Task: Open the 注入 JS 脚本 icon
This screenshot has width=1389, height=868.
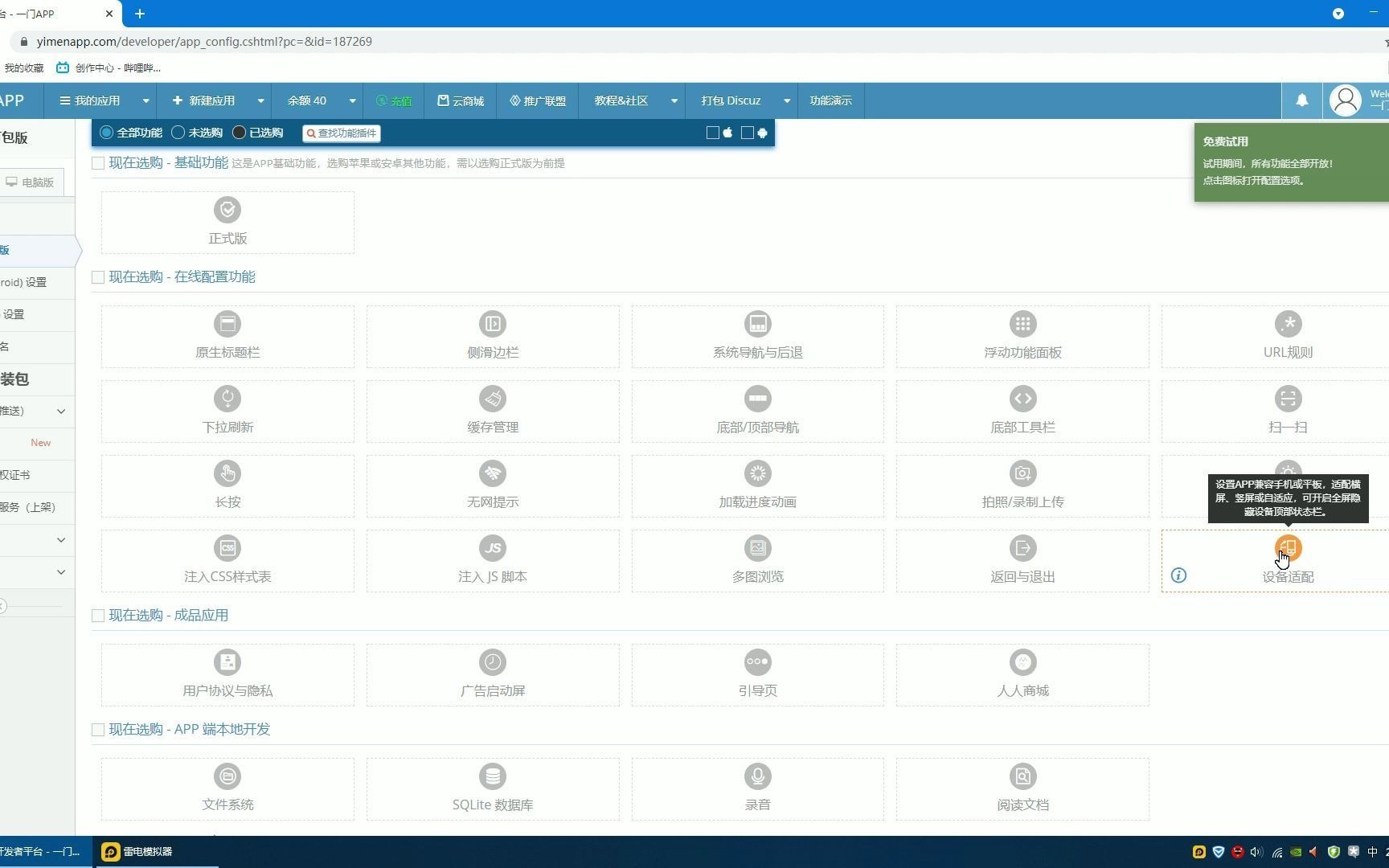Action: click(x=493, y=548)
